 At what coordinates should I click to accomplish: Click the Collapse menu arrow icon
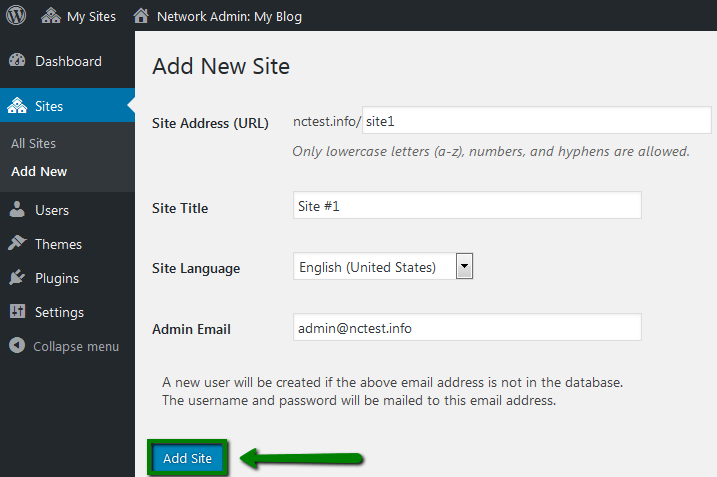[x=17, y=345]
